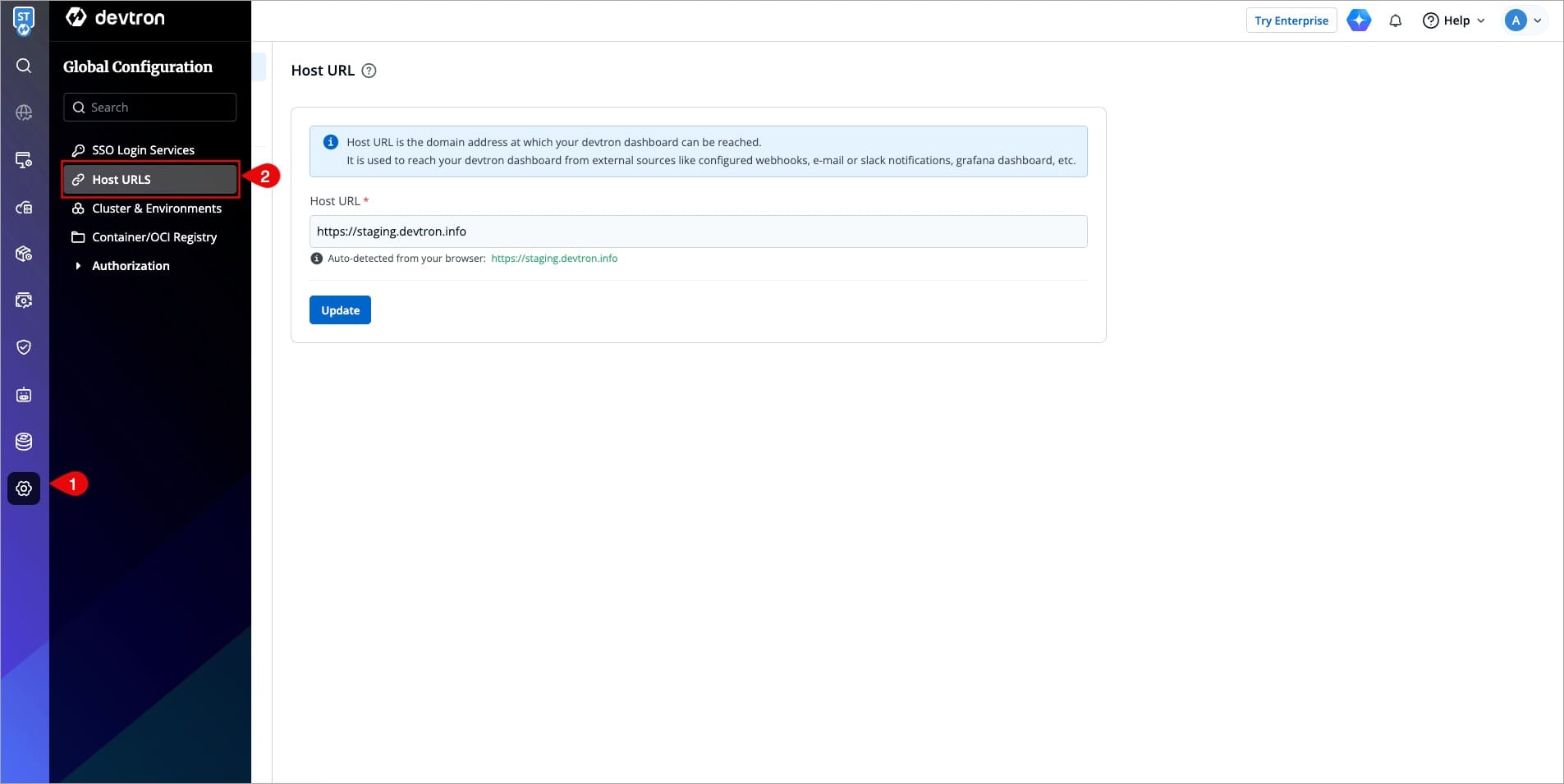Image resolution: width=1564 pixels, height=784 pixels.
Task: Click the auto-detected staging.devtron.info link
Action: point(554,259)
